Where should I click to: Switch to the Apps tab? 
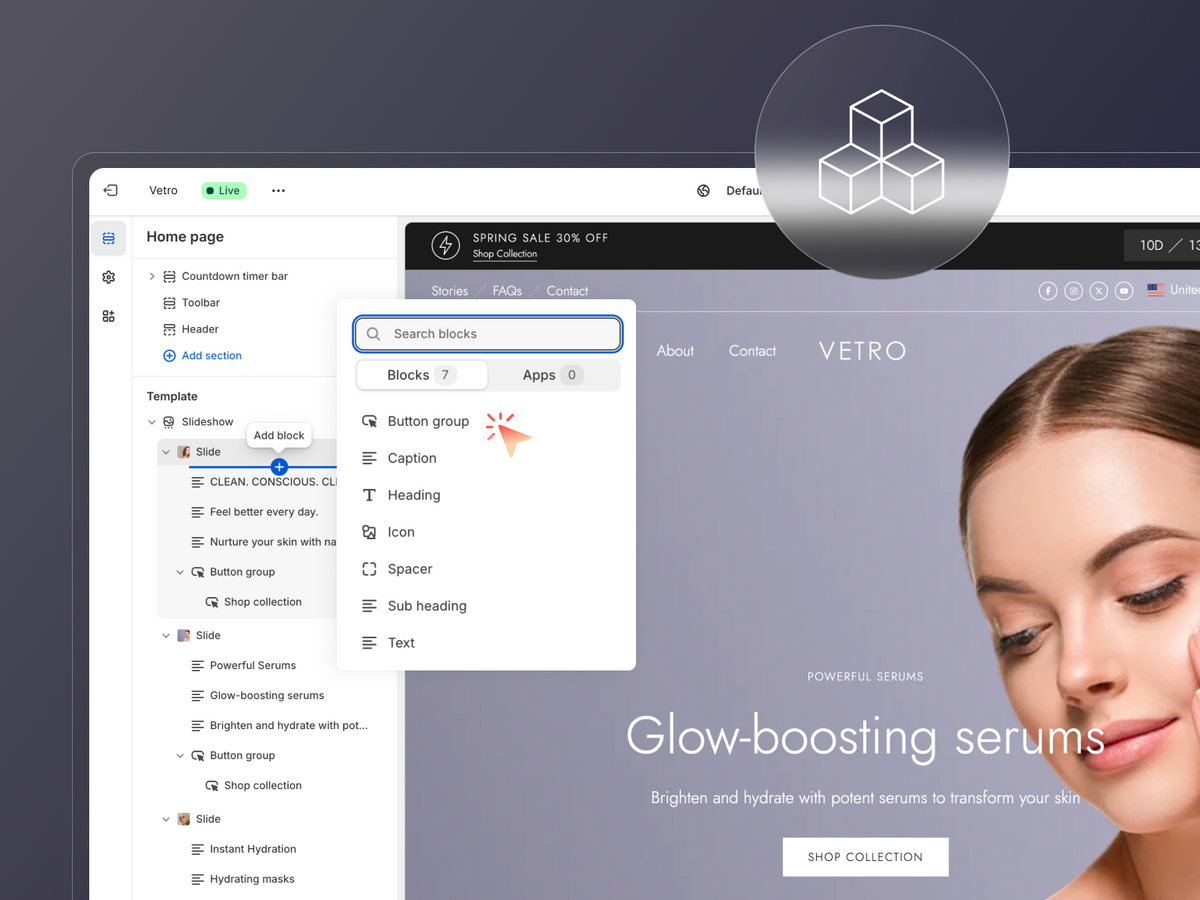point(553,375)
